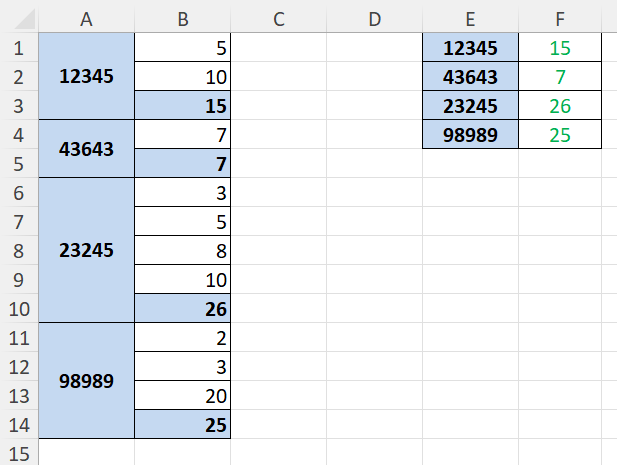Click bold subtotal 15 in cell B3
The width and height of the screenshot is (617, 465).
coord(183,105)
